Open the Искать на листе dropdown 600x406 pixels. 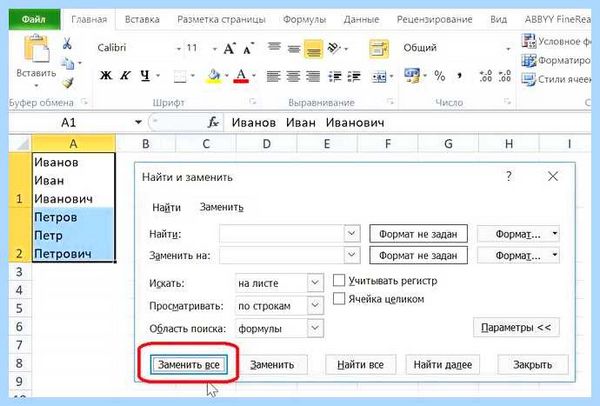315,283
